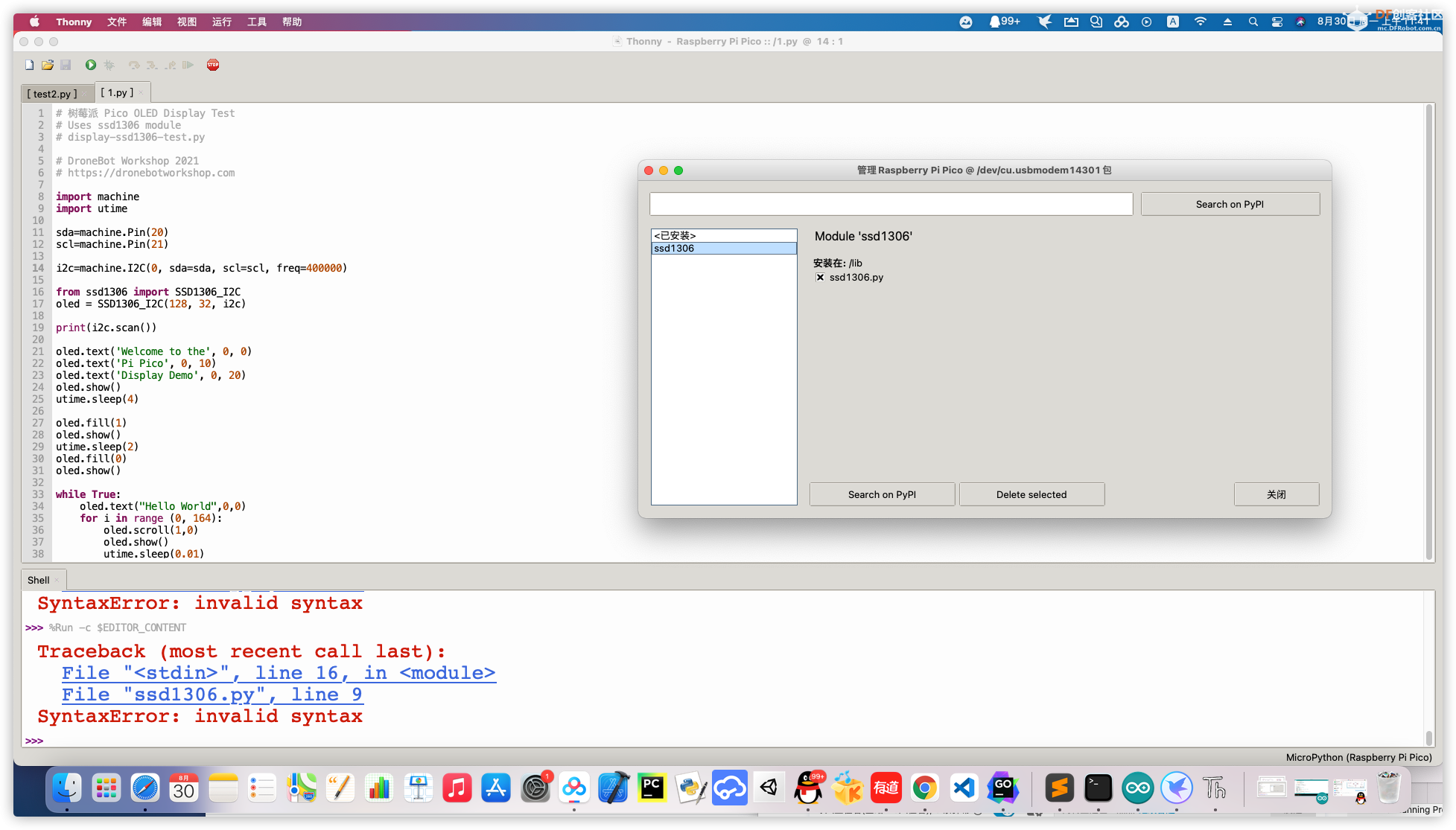Open the Trash in the Dock
This screenshot has width=1456, height=830.
(x=1388, y=788)
